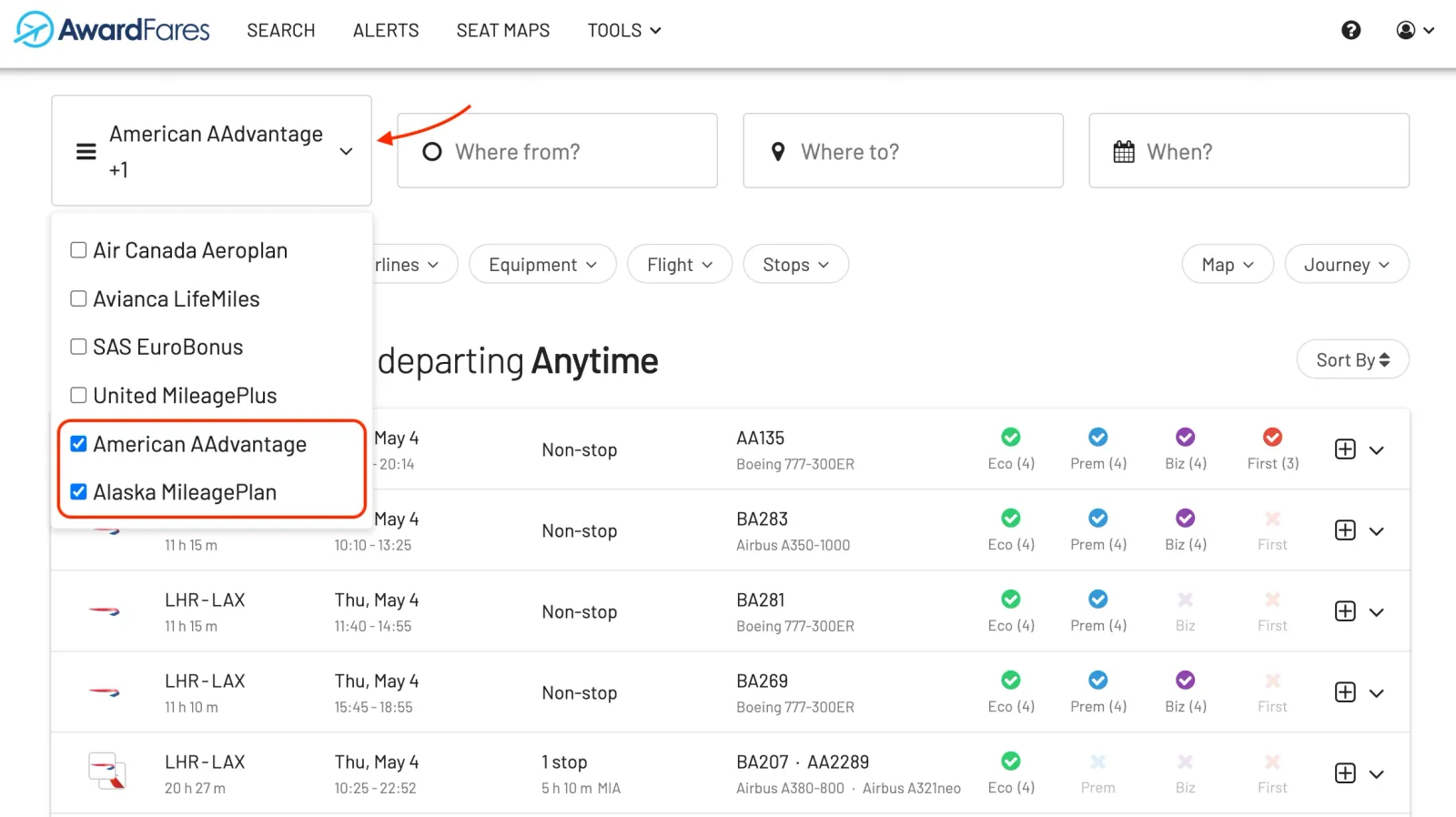Expand BA281 flight details chevron

[x=1377, y=612]
